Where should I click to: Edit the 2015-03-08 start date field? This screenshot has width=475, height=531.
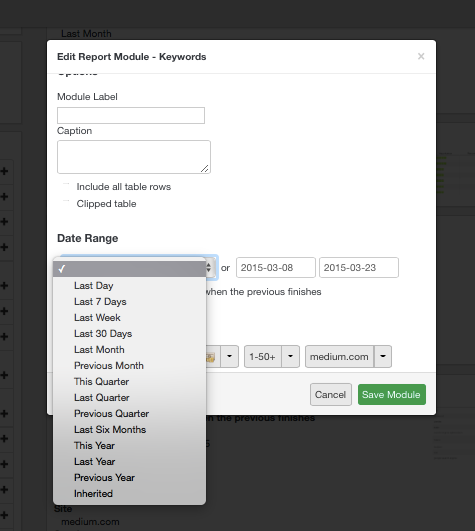click(276, 268)
